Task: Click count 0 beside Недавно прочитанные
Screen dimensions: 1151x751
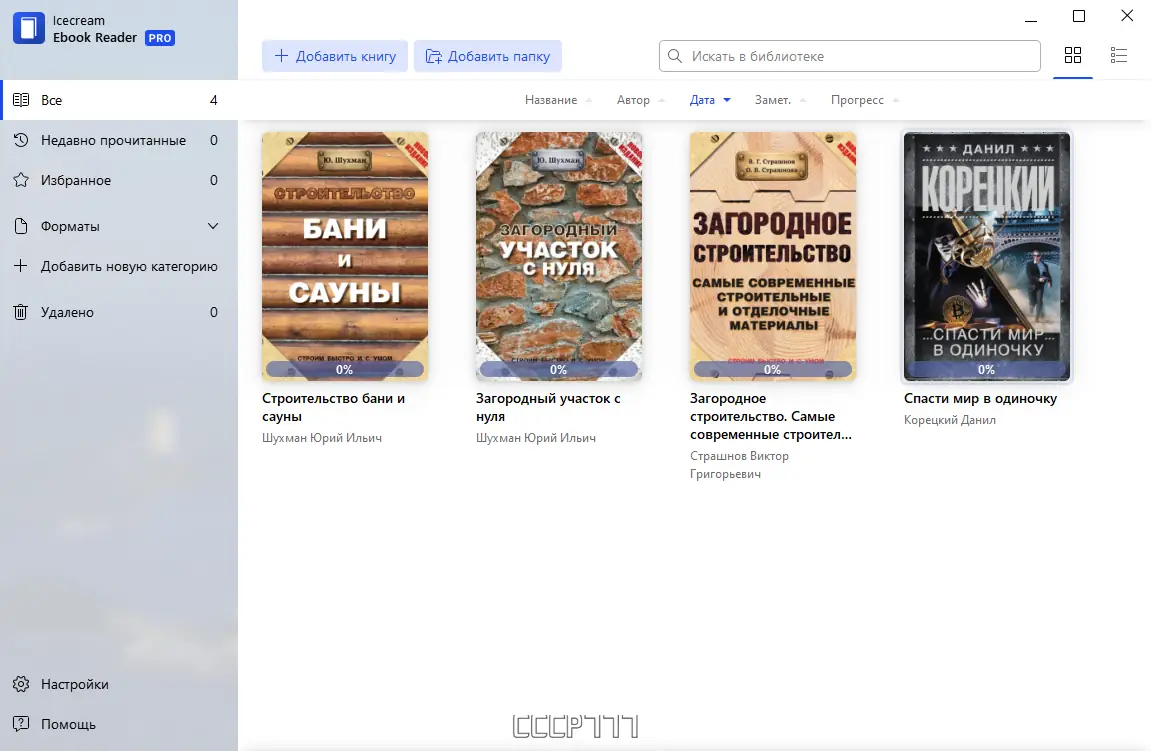Action: tap(214, 140)
